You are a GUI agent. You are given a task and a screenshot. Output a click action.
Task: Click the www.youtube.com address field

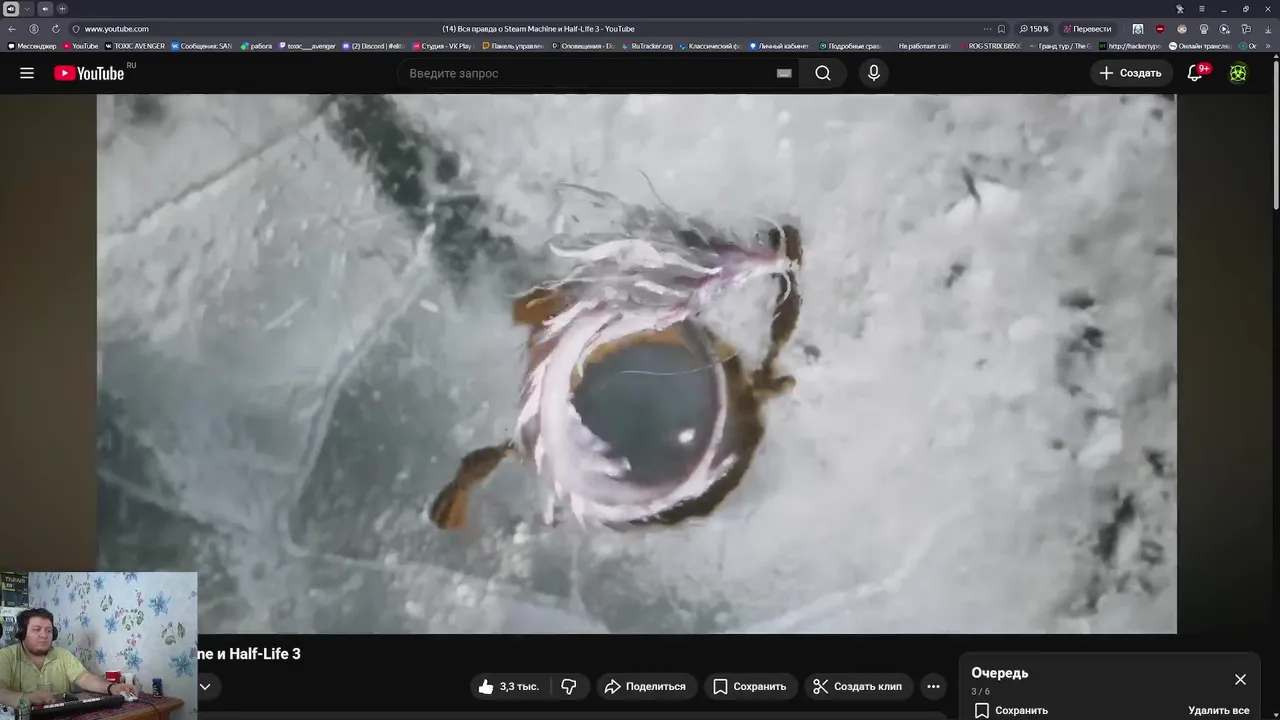click(x=117, y=29)
